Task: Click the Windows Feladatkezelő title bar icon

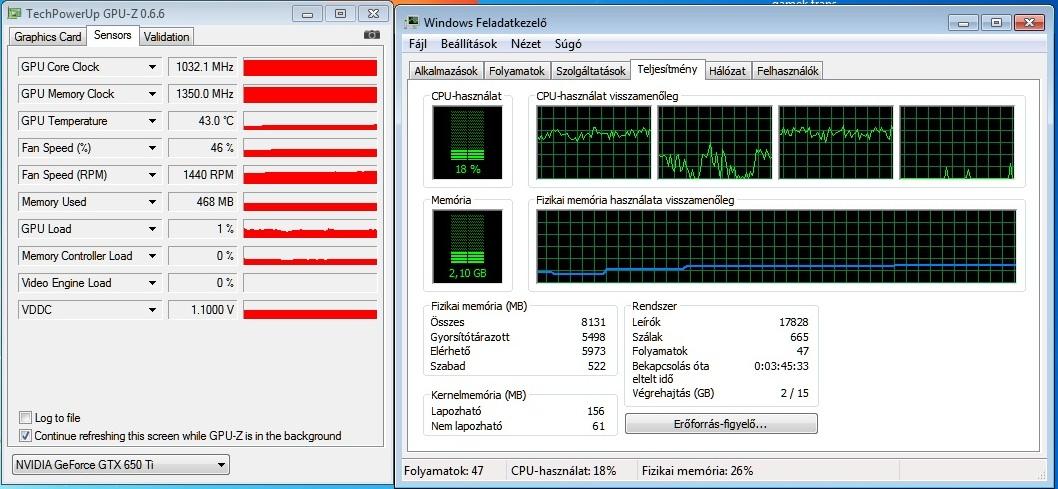Action: (411, 23)
